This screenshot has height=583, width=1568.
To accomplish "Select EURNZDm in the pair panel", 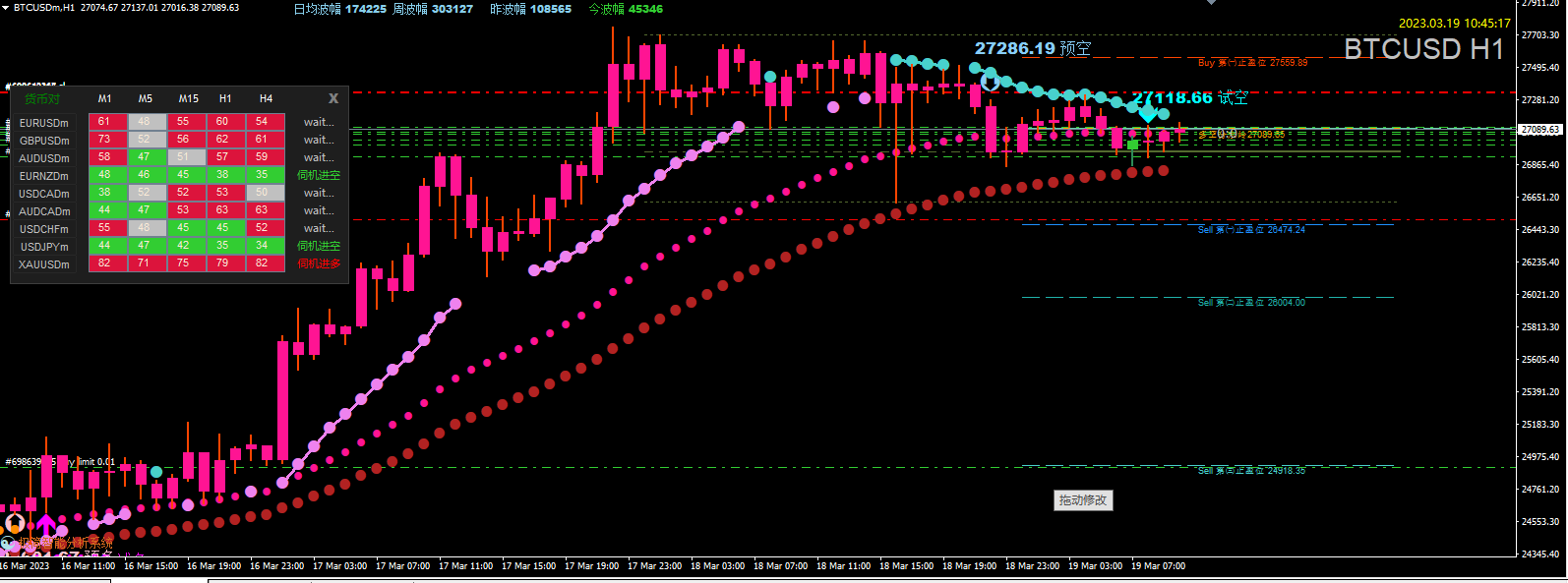I will [x=44, y=176].
